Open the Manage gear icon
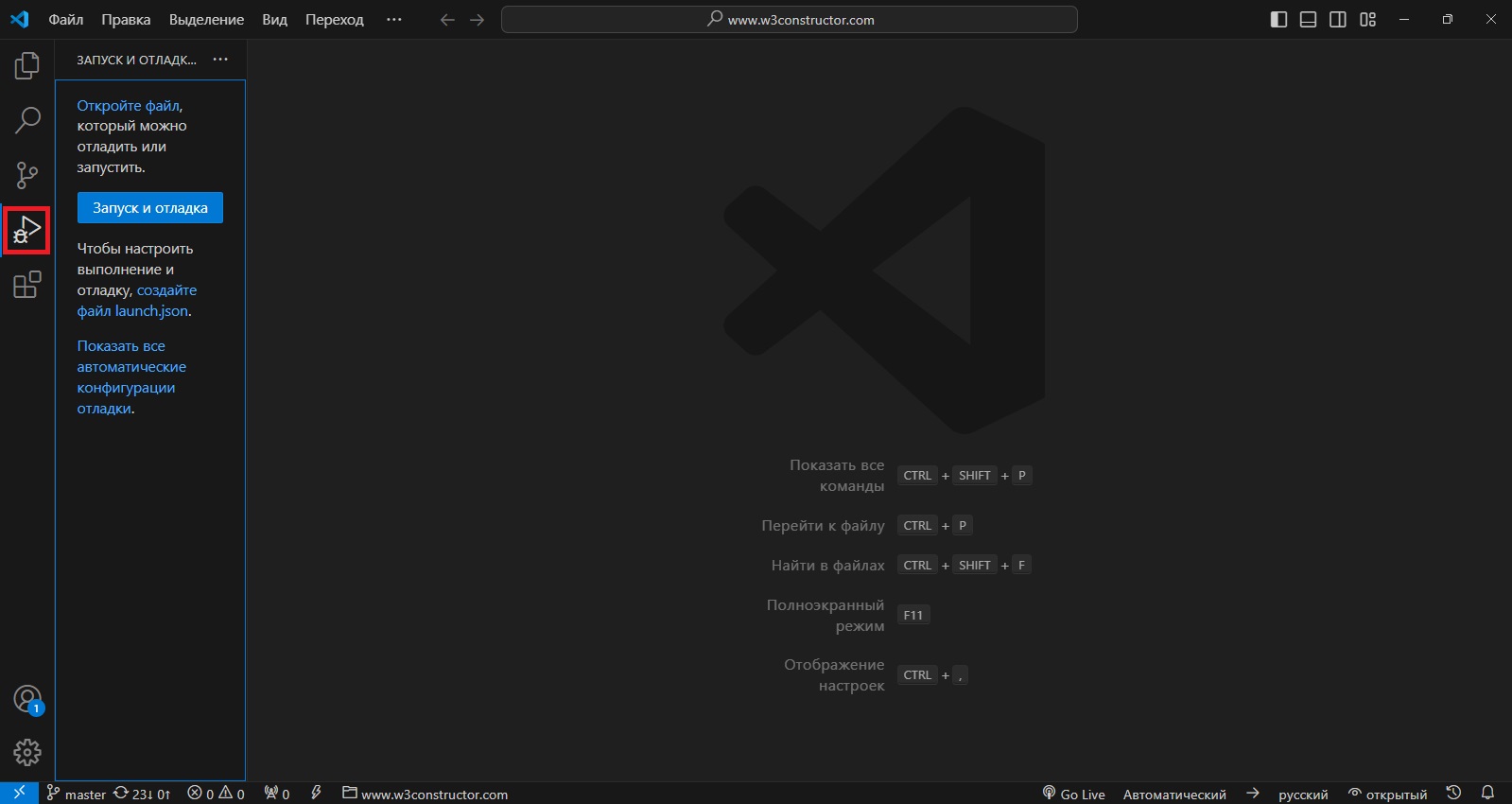Screen dimensions: 1512x804 (27, 753)
